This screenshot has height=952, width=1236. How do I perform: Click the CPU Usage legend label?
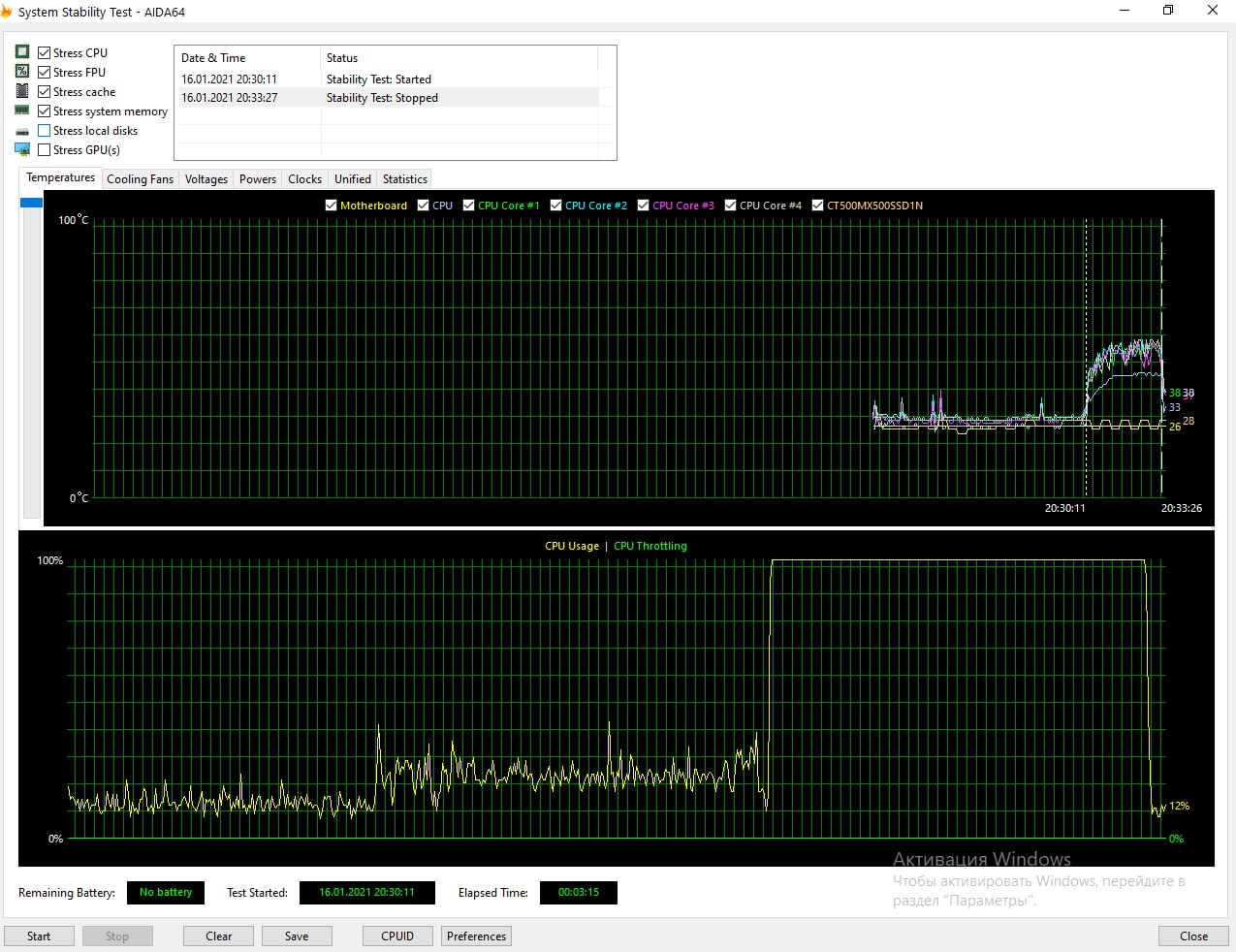(572, 546)
